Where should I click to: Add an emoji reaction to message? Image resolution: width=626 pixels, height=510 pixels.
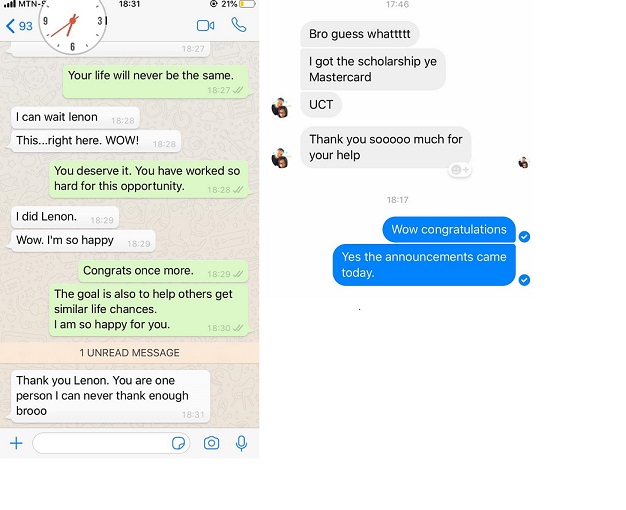pos(460,170)
